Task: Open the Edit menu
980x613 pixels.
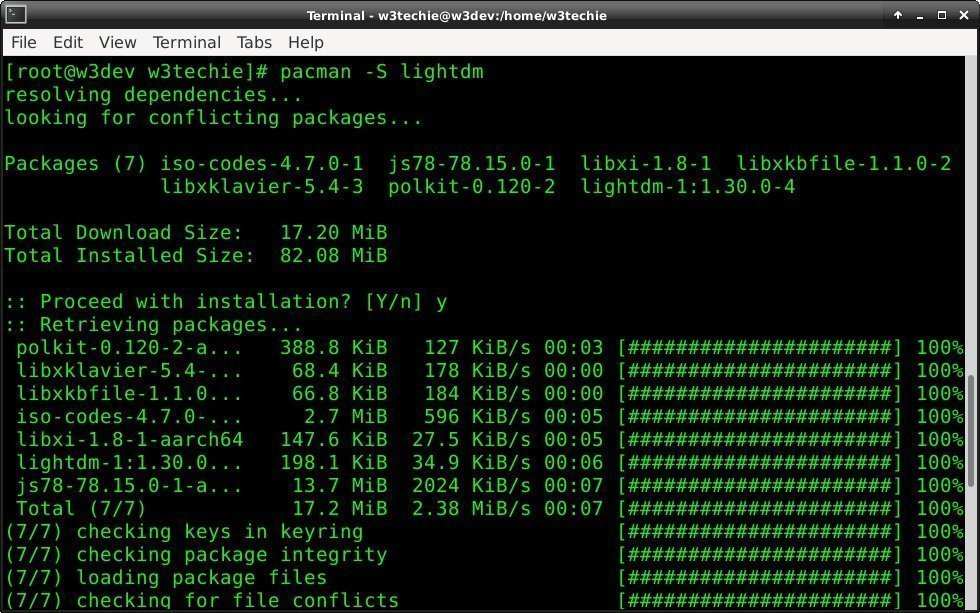Action: [67, 42]
